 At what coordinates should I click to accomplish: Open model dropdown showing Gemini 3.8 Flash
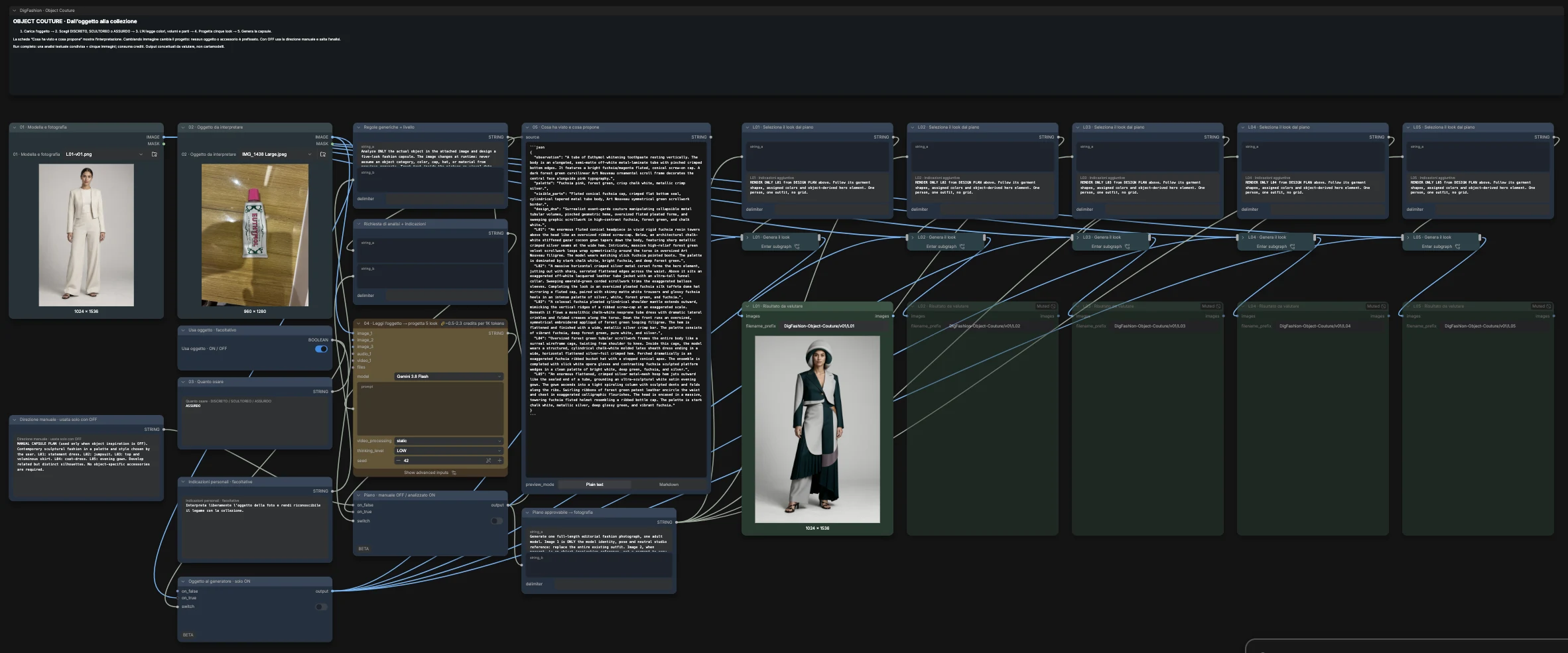pos(448,377)
